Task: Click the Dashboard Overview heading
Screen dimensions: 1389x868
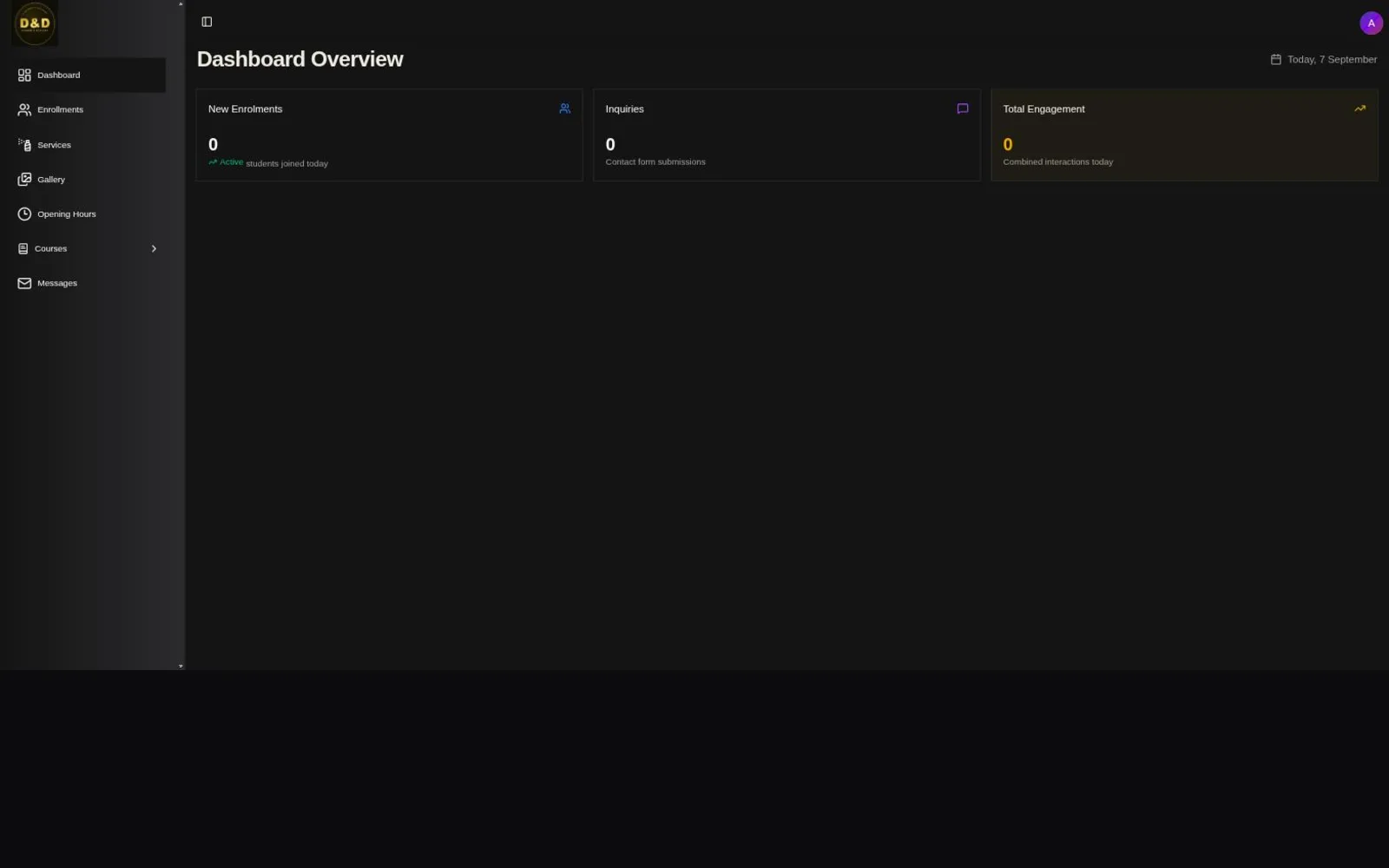Action: point(300,59)
